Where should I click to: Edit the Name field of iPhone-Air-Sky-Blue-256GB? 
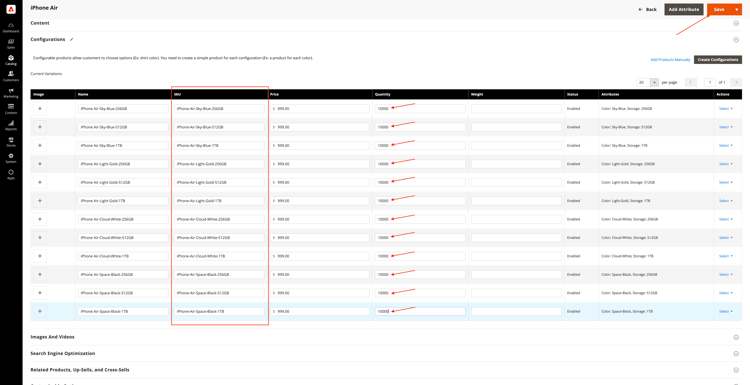[x=123, y=109]
